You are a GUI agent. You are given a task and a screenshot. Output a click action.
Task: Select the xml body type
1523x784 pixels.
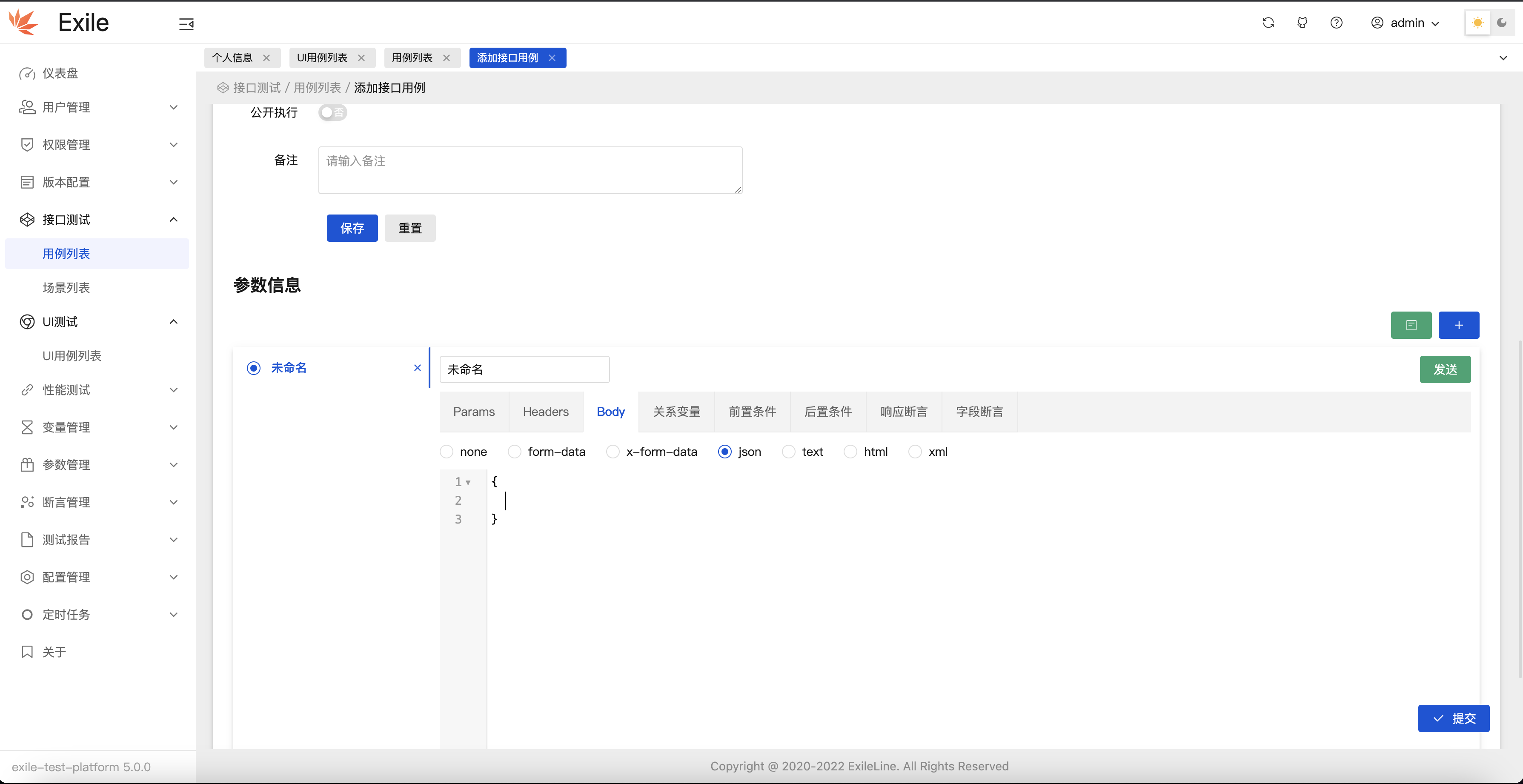[915, 452]
